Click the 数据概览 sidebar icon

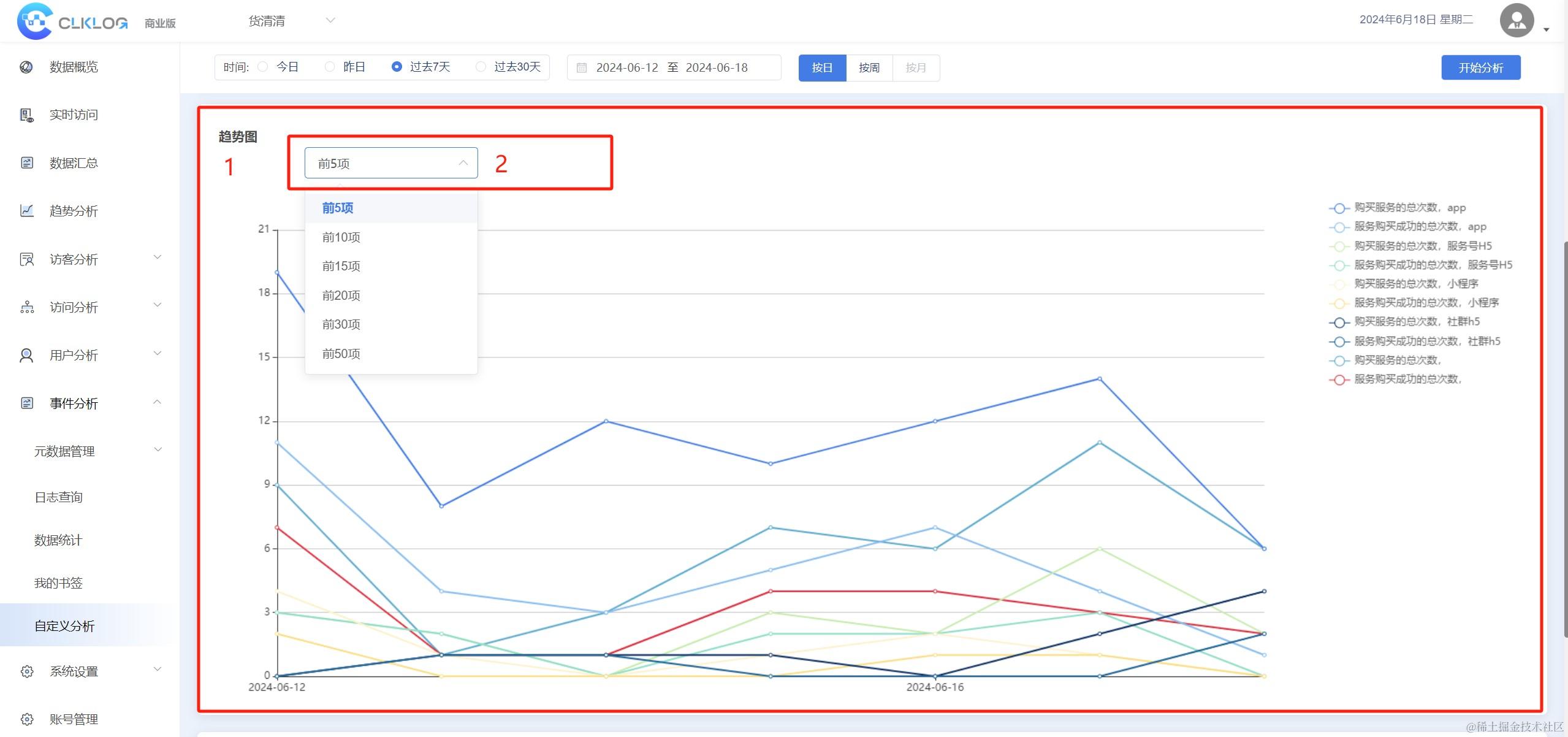pyautogui.click(x=26, y=67)
